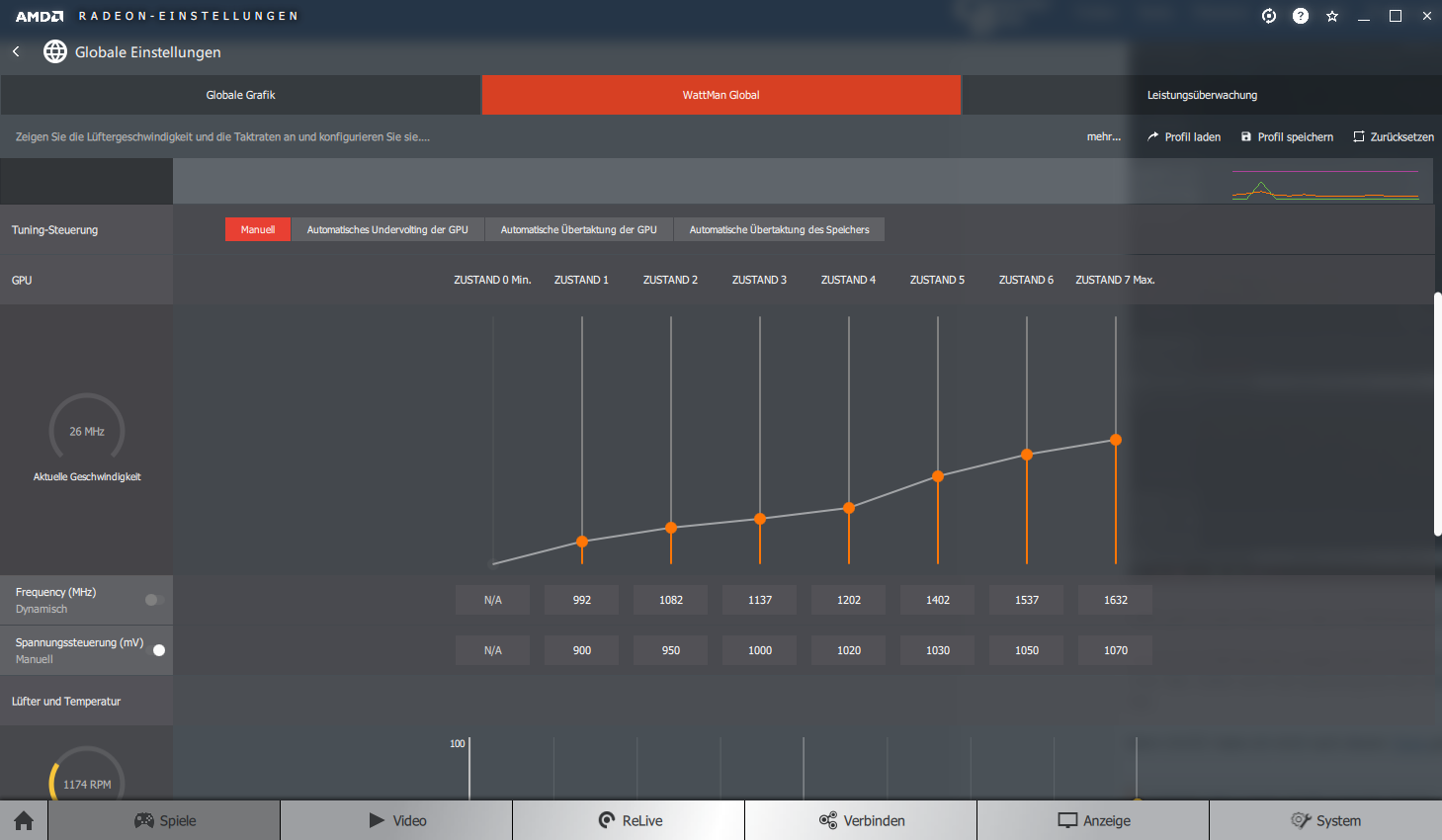1442x840 pixels.
Task: Open the Verbinden section
Action: pos(861,820)
